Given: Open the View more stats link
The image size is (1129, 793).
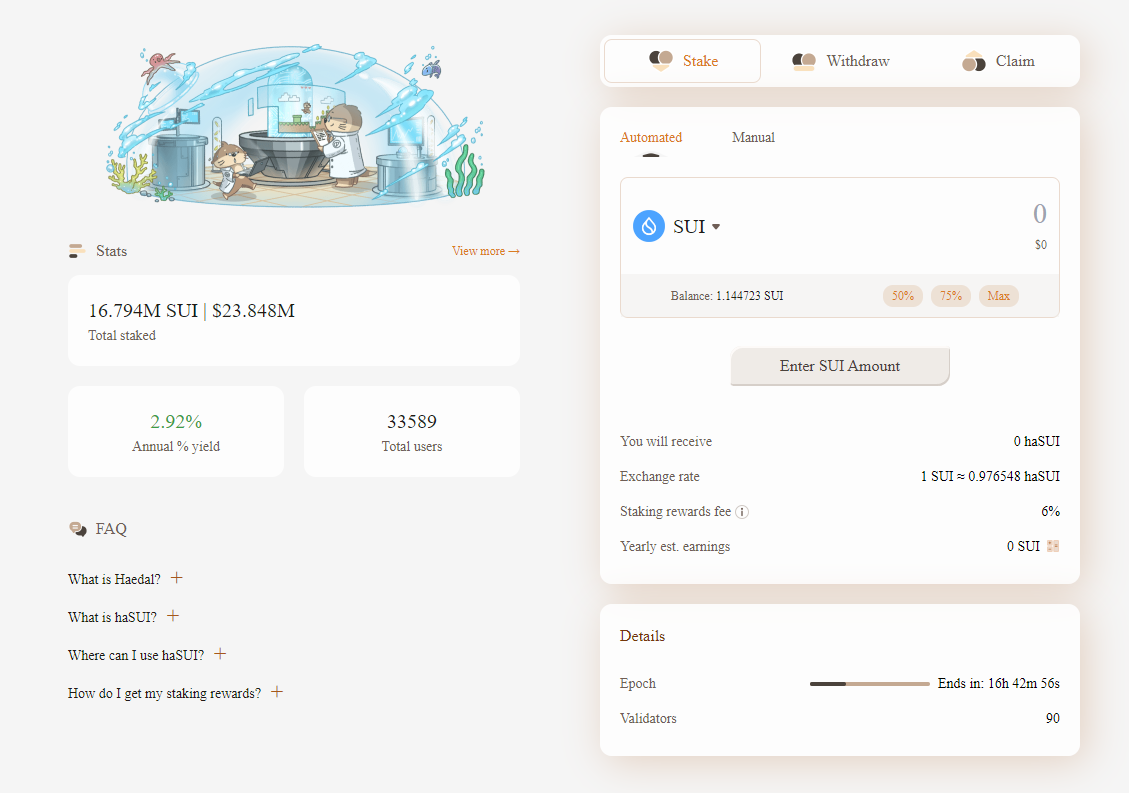Looking at the screenshot, I should tap(485, 251).
